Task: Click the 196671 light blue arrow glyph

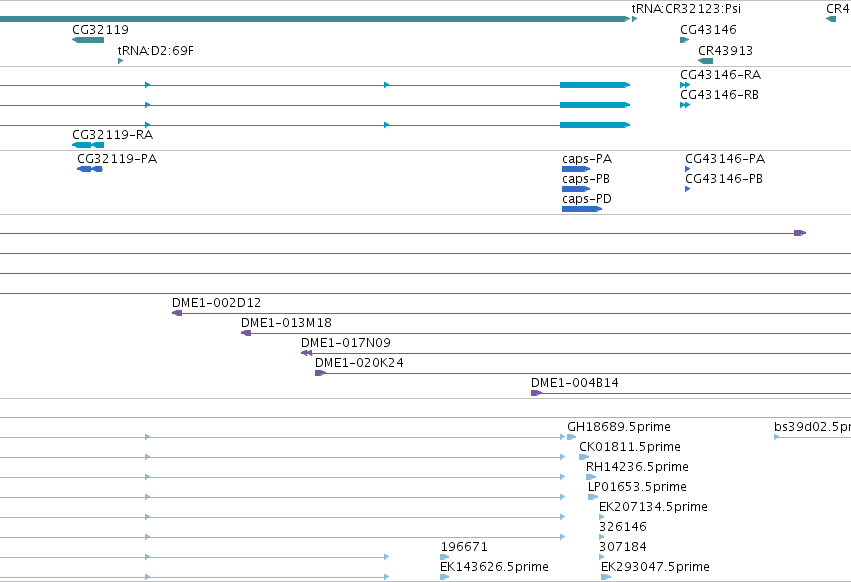Action: point(444,557)
